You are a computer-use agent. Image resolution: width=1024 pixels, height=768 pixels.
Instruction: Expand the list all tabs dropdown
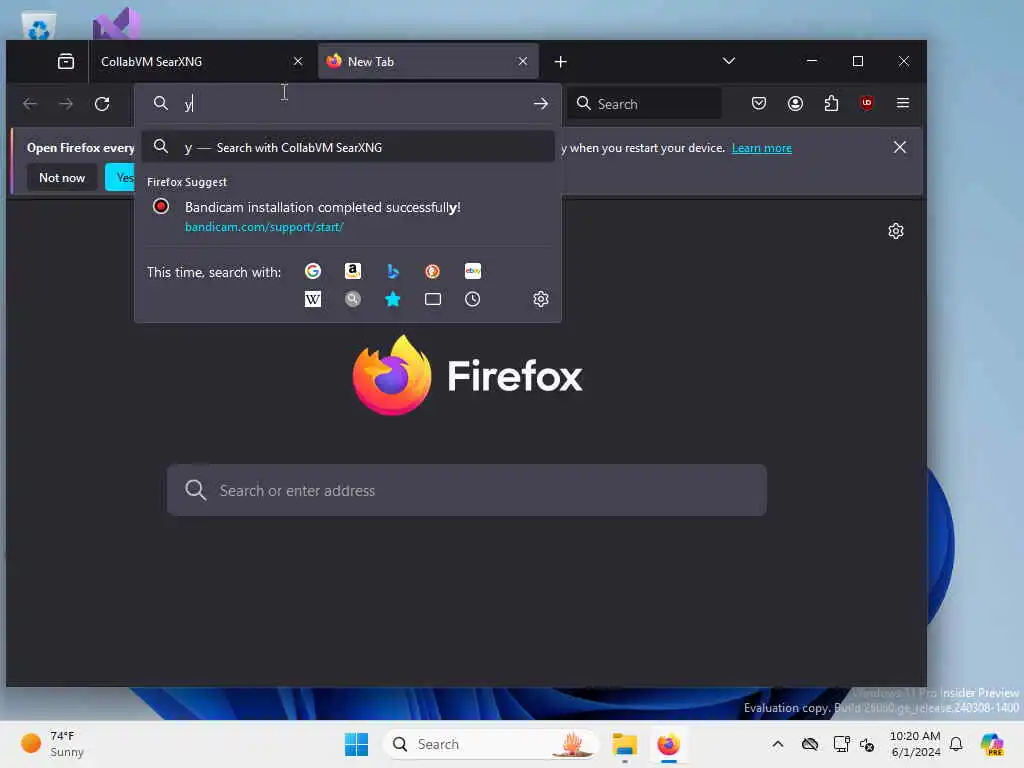coord(729,61)
